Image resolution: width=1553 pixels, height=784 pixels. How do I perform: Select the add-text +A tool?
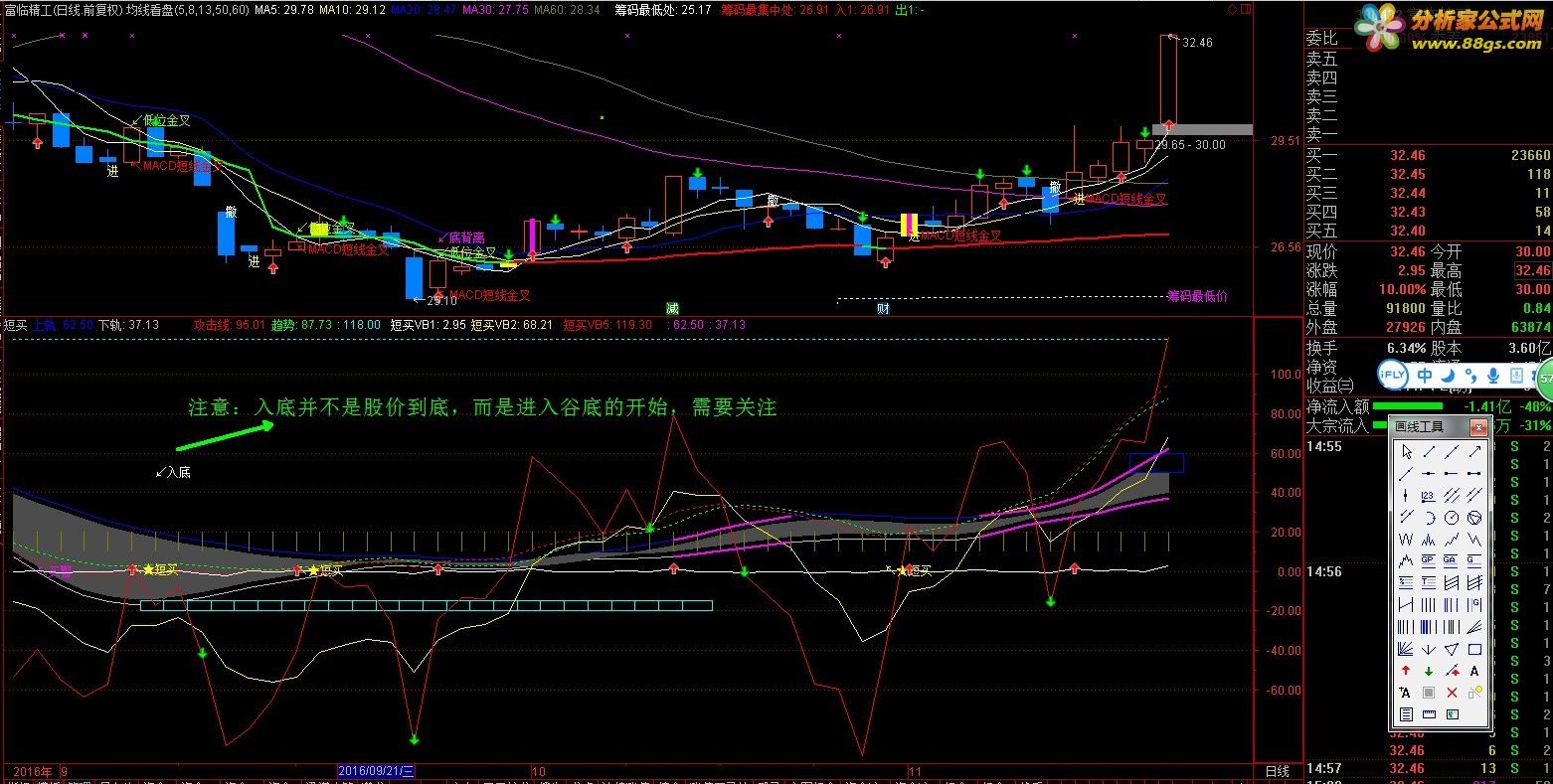point(1406,693)
